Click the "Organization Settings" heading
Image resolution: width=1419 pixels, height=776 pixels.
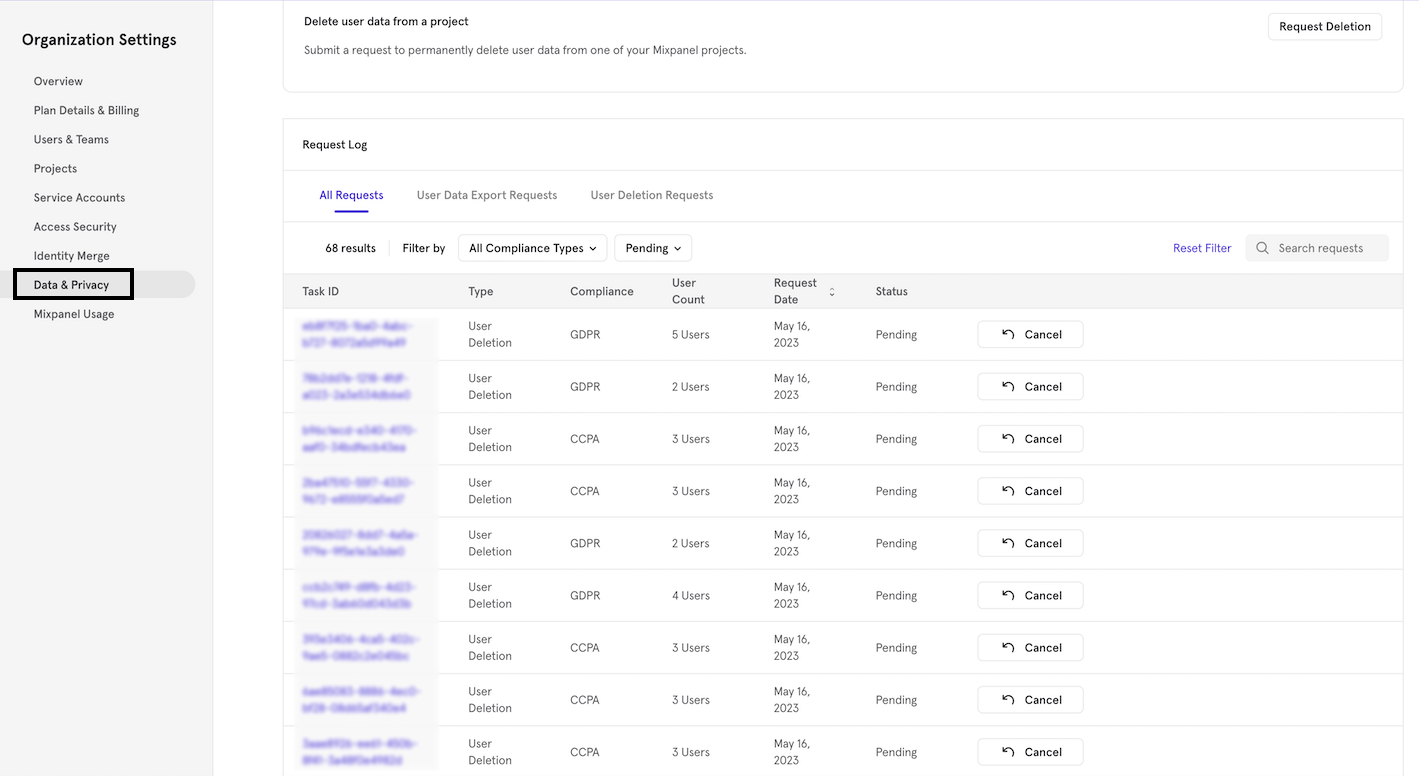click(99, 40)
